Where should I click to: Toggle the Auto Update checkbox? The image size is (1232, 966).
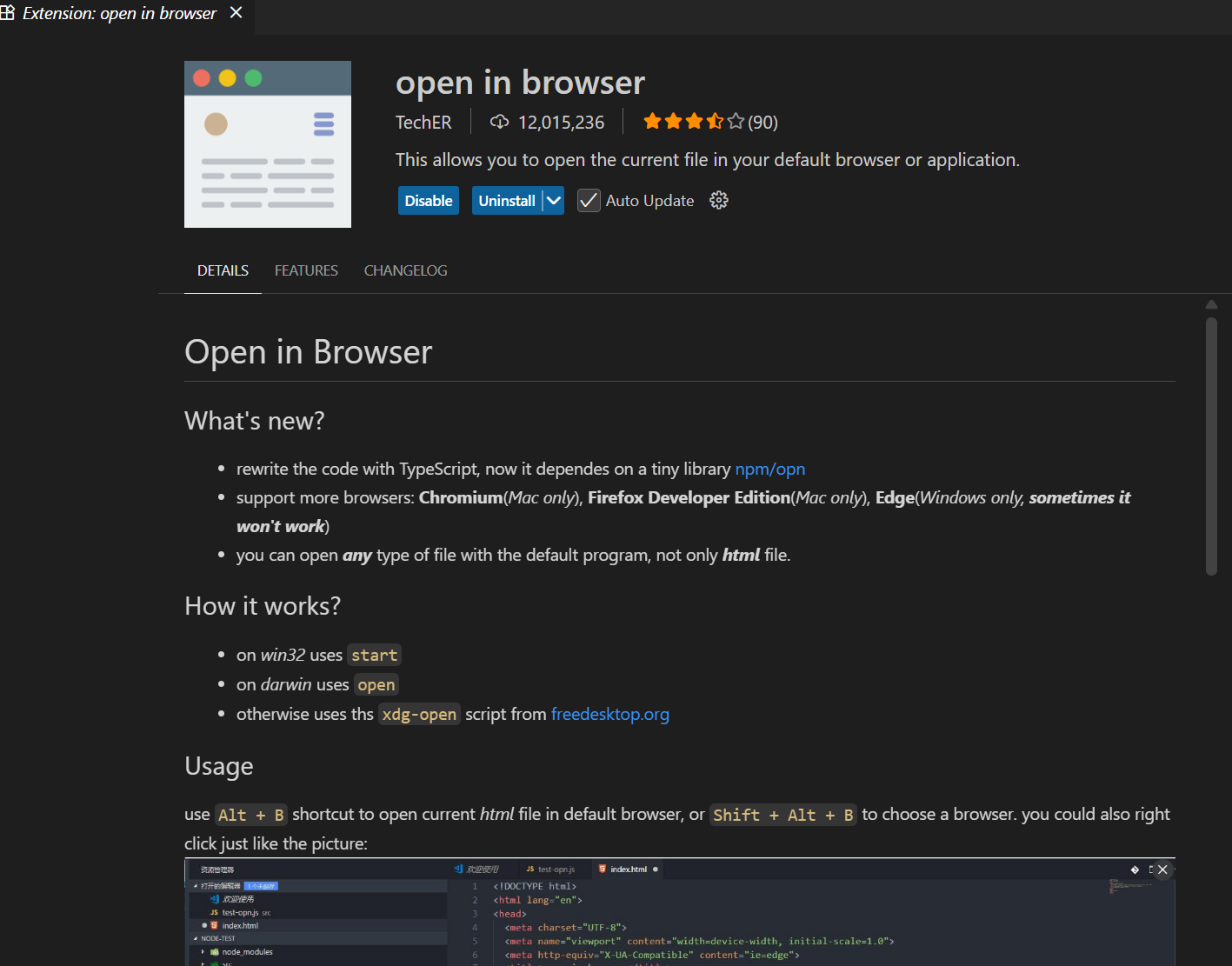tap(589, 201)
